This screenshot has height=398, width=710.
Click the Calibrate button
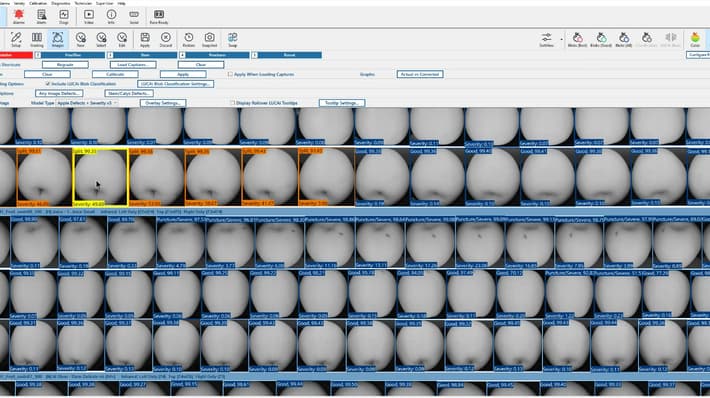115,74
